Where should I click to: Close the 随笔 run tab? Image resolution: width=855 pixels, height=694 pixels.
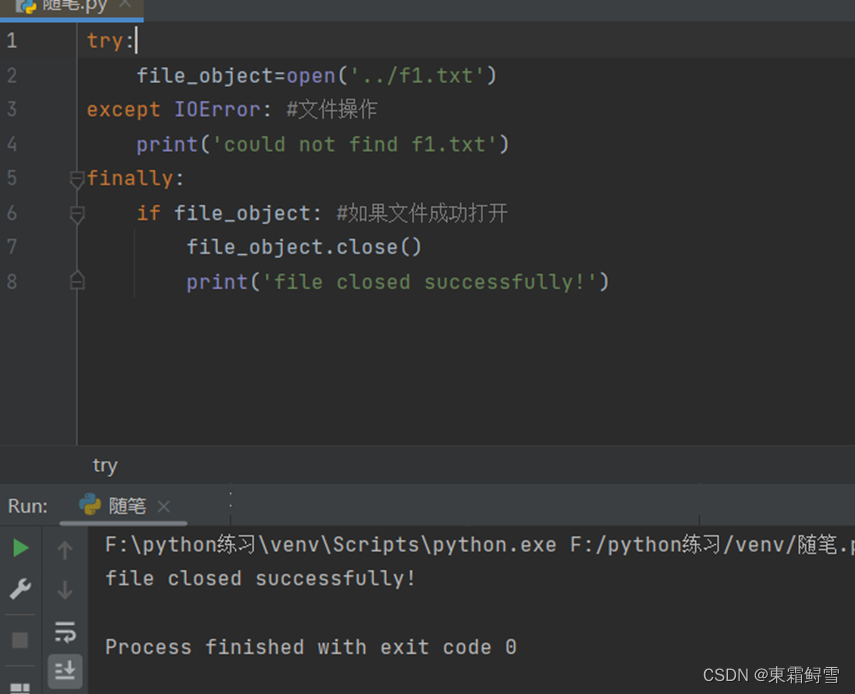coord(164,506)
